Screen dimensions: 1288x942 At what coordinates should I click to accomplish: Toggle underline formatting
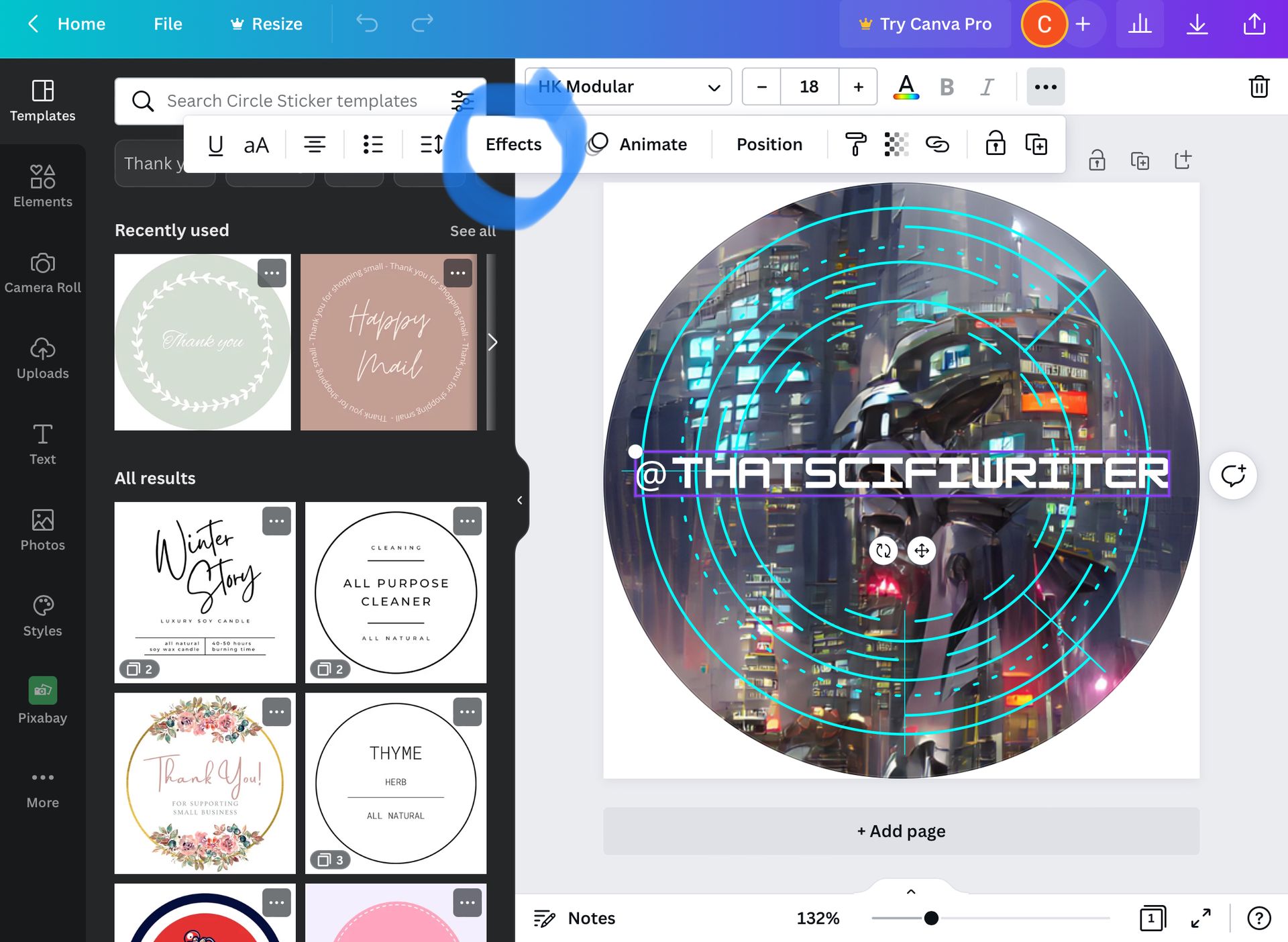coord(215,145)
